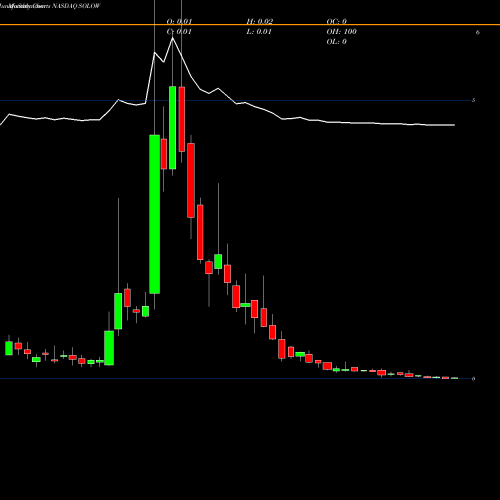Click the orange horizontal line at the top
Screen dimensions: 500x500
coord(250,24)
